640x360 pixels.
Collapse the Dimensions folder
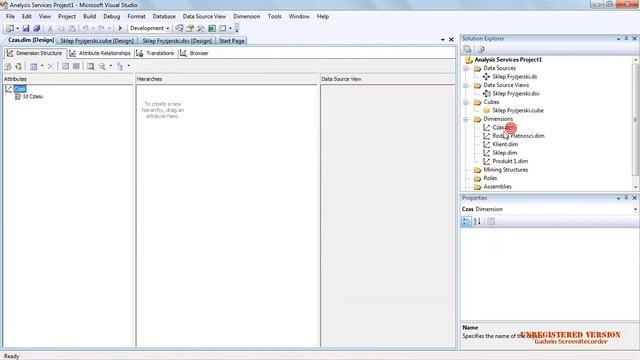(x=466, y=119)
